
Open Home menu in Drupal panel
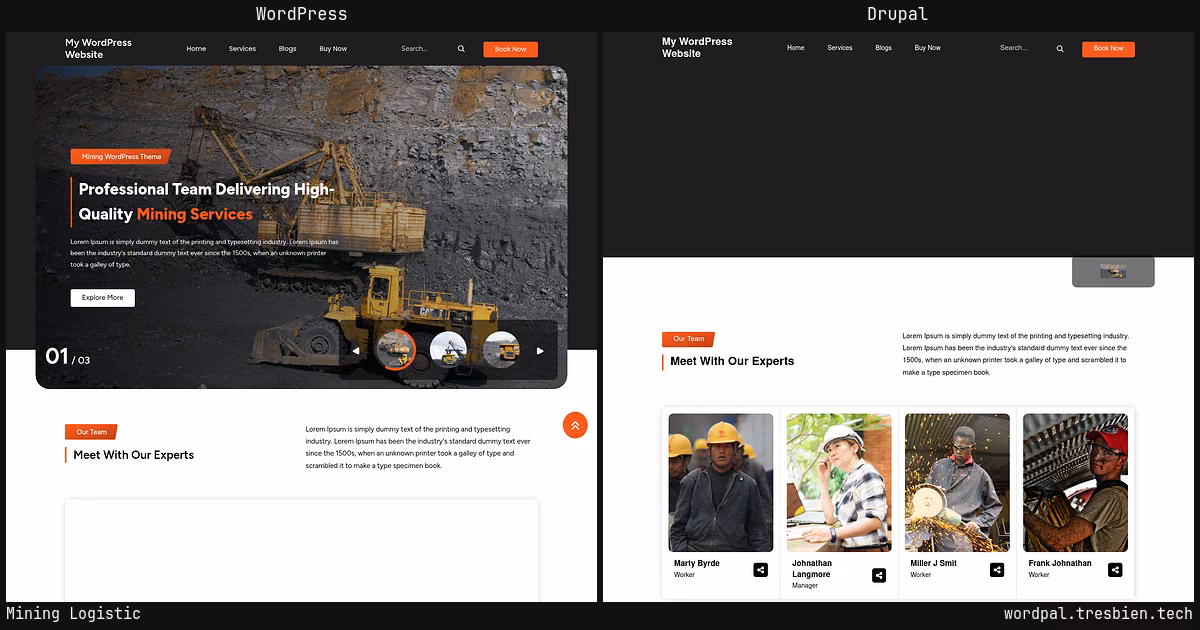(796, 48)
